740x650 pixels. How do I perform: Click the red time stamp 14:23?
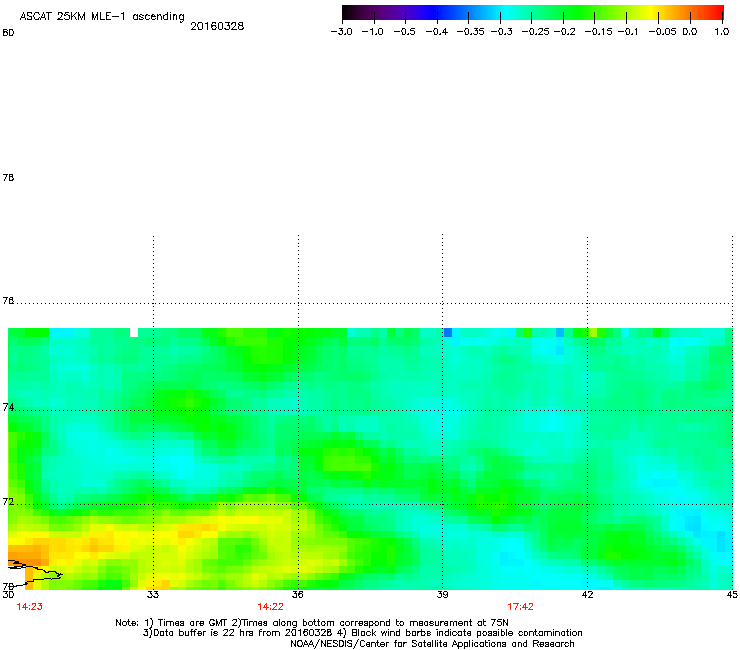point(29,607)
